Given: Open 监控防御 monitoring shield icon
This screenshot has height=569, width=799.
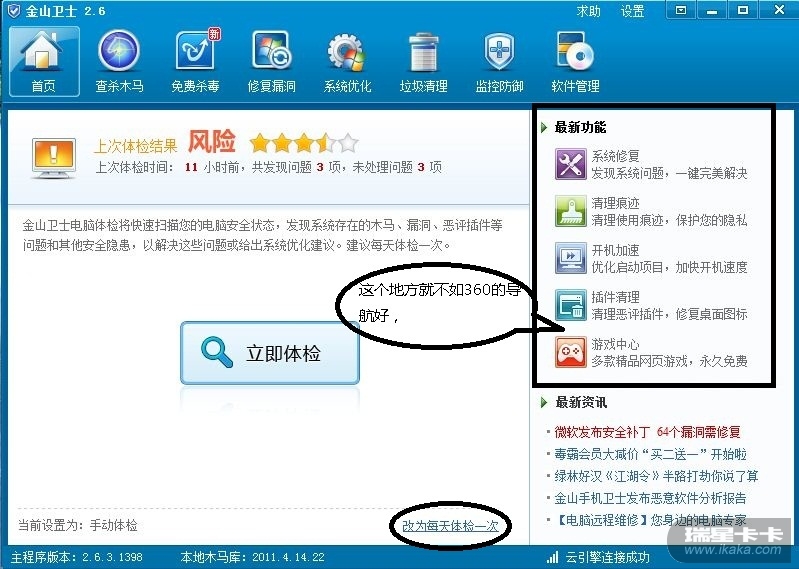Looking at the screenshot, I should (x=499, y=52).
